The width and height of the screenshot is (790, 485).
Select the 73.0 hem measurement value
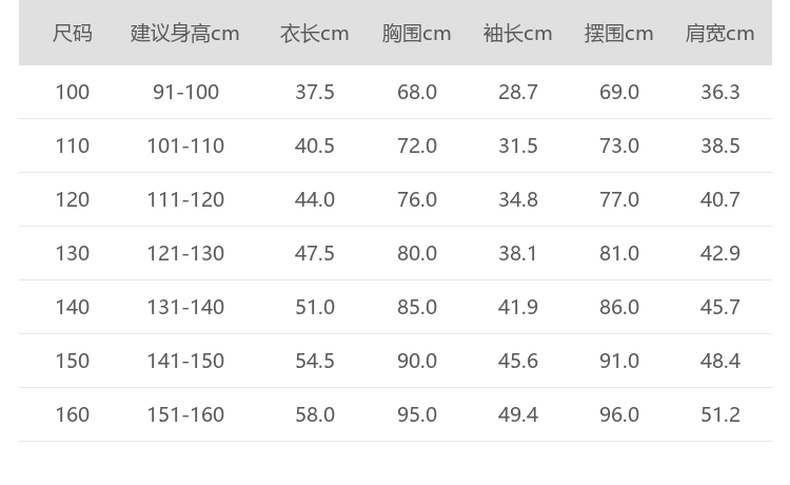tap(618, 146)
